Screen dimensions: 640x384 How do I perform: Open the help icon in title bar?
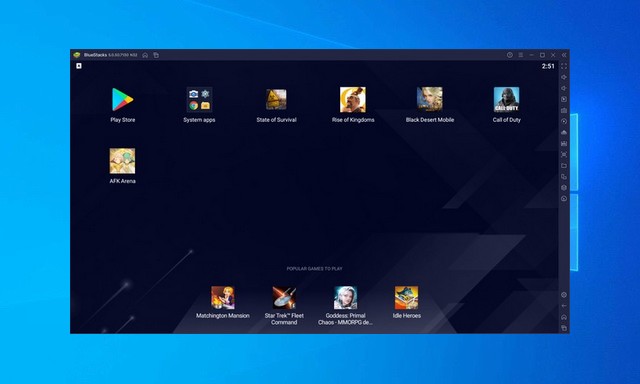click(510, 55)
